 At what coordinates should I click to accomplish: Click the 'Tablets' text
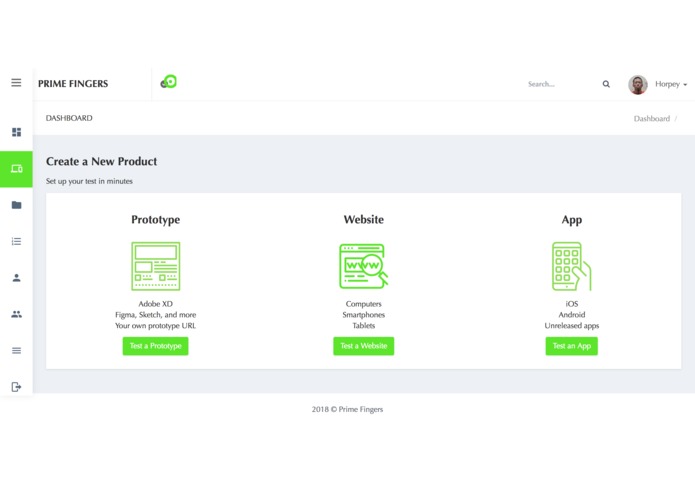tap(363, 326)
